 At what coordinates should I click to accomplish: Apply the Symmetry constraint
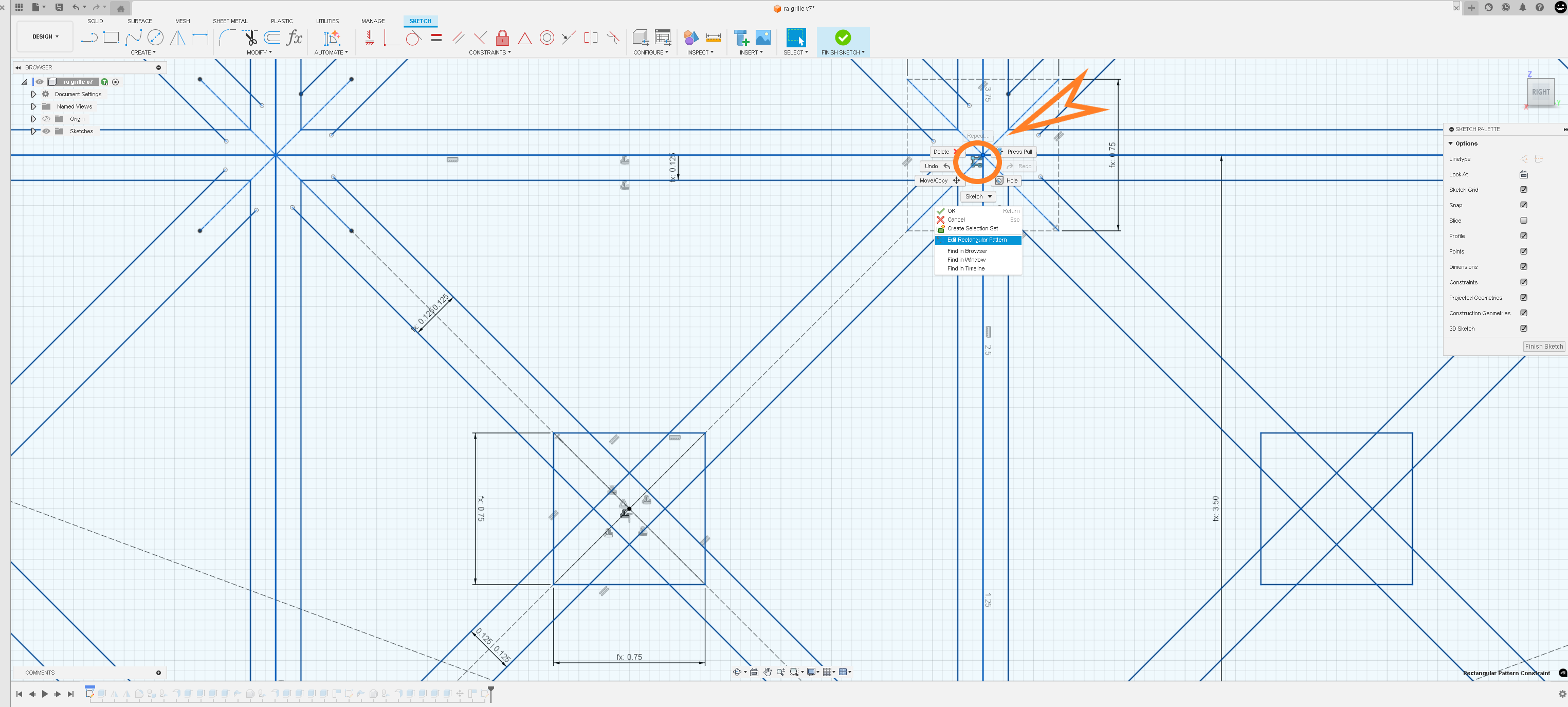click(590, 38)
